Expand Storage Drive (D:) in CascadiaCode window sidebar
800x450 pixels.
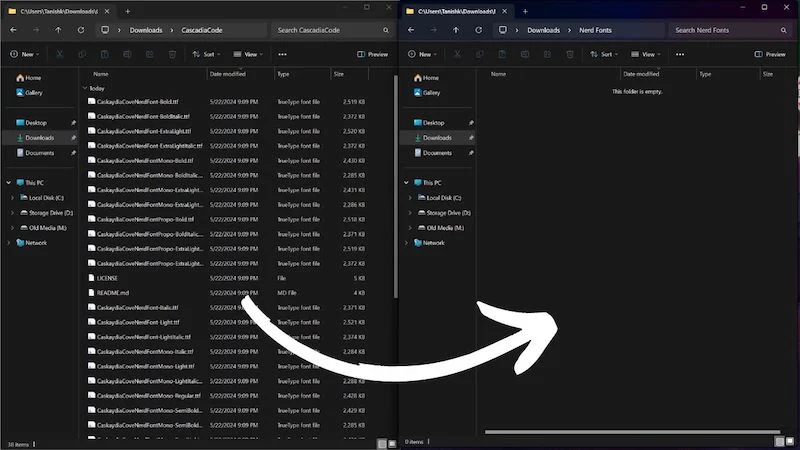point(12,213)
